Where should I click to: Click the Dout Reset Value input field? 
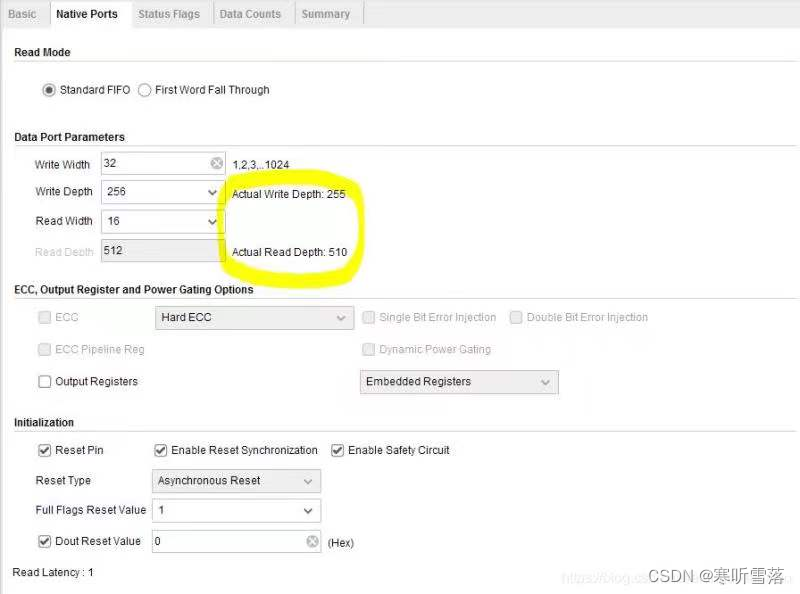[236, 541]
